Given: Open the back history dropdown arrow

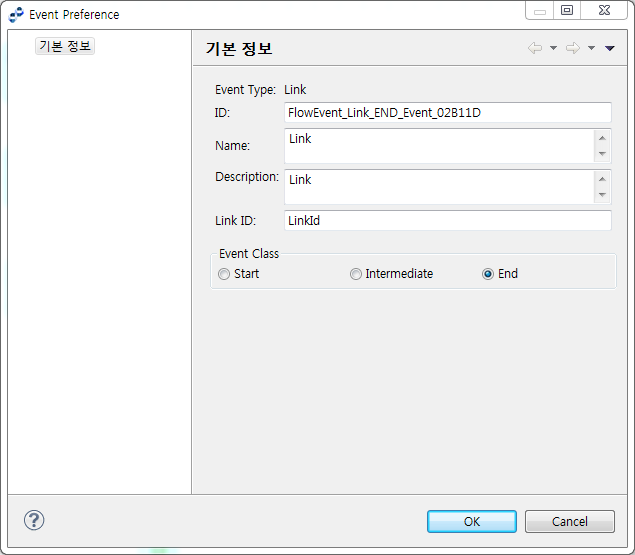Looking at the screenshot, I should (553, 48).
